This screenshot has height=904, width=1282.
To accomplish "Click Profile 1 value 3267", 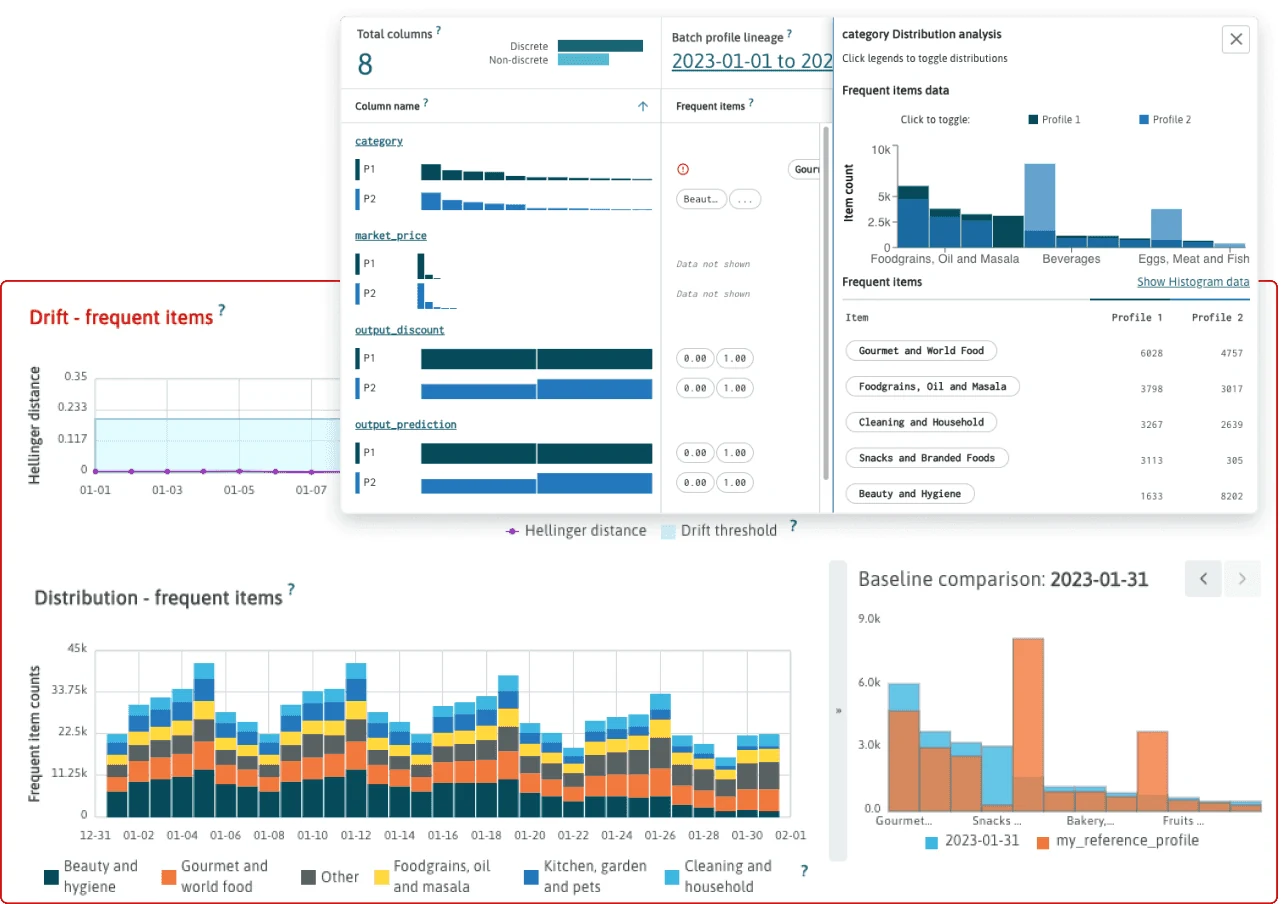I will click(1150, 425).
